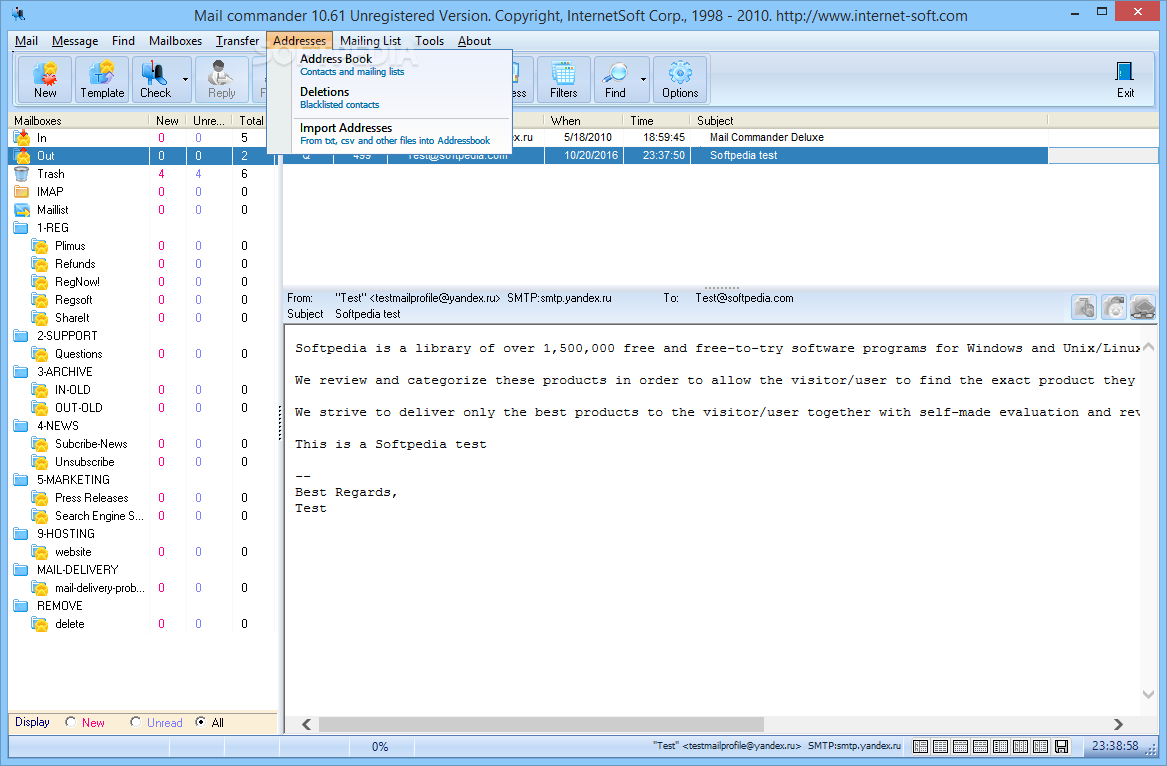Click the document-with-dial icon in message header

point(1113,307)
